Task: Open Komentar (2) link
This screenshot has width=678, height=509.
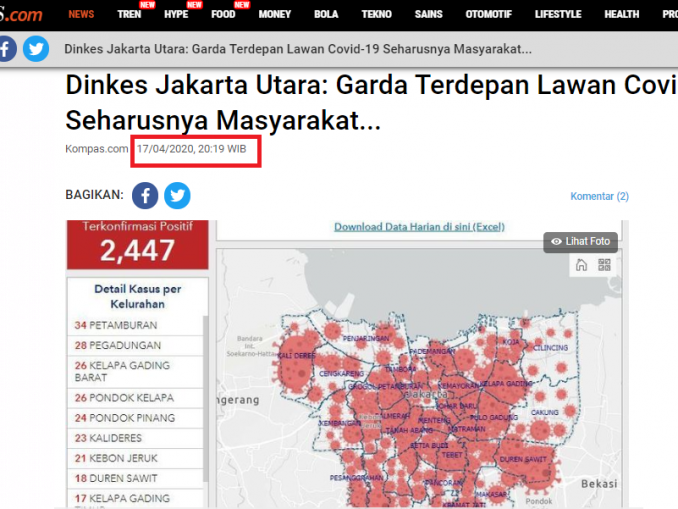Action: [x=599, y=196]
